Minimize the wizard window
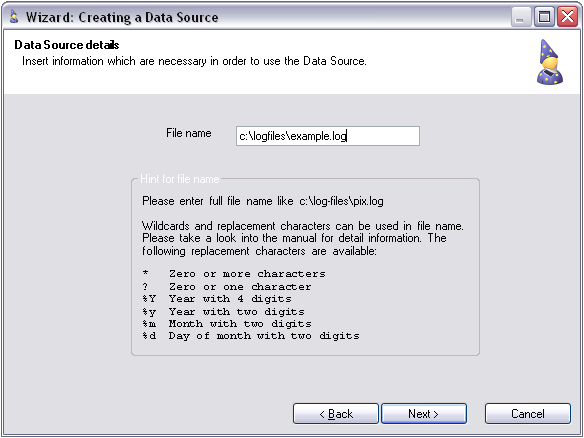This screenshot has width=584, height=438. (x=521, y=17)
